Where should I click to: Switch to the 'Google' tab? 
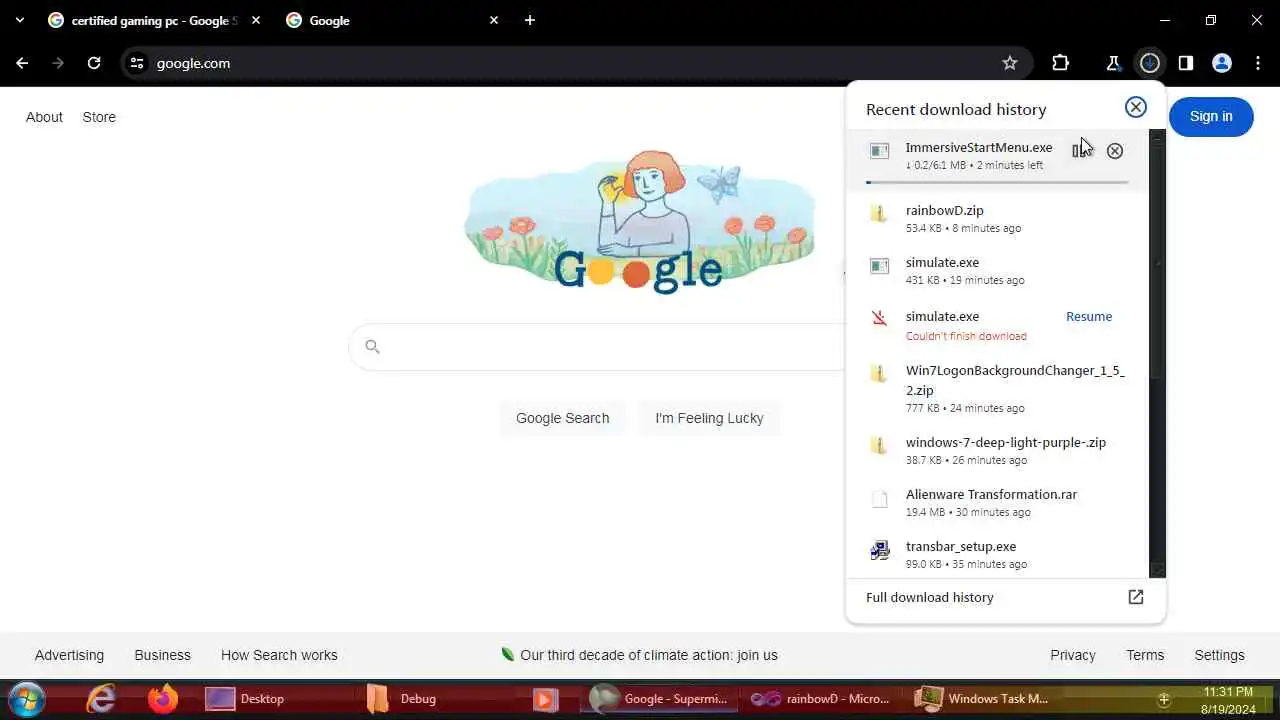click(390, 20)
